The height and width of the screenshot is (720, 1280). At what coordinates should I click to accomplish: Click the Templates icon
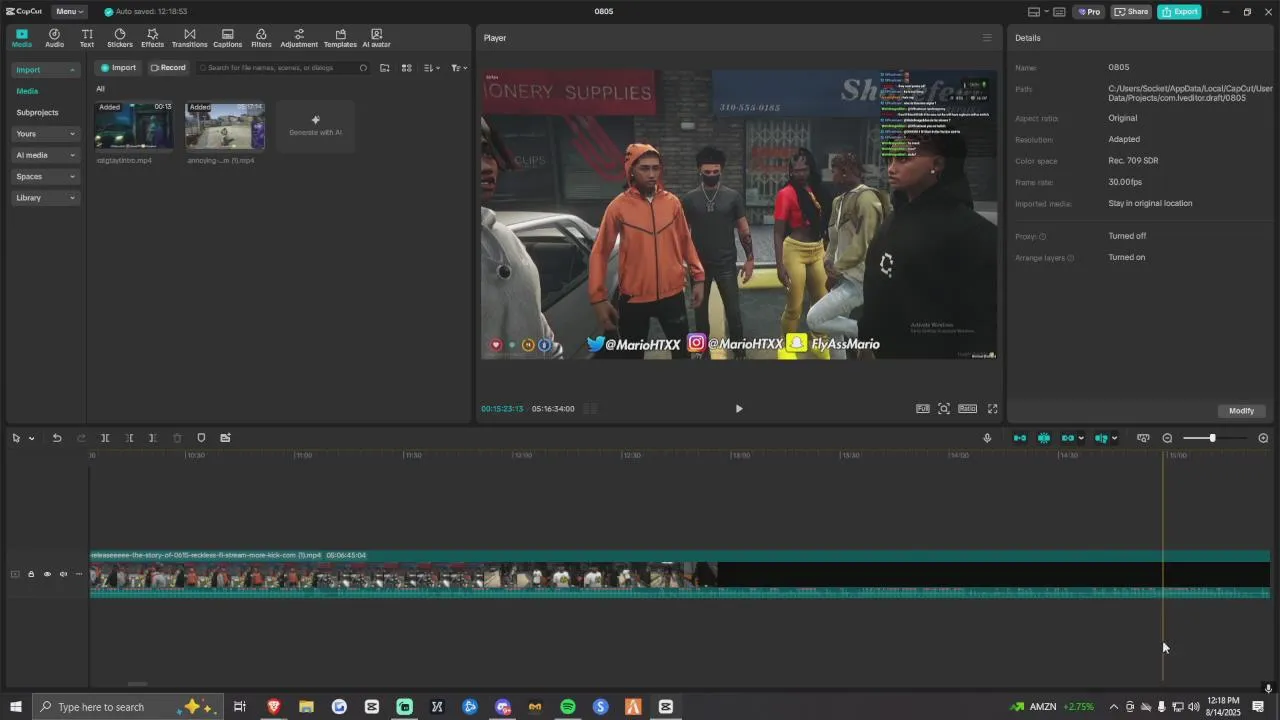pos(340,38)
